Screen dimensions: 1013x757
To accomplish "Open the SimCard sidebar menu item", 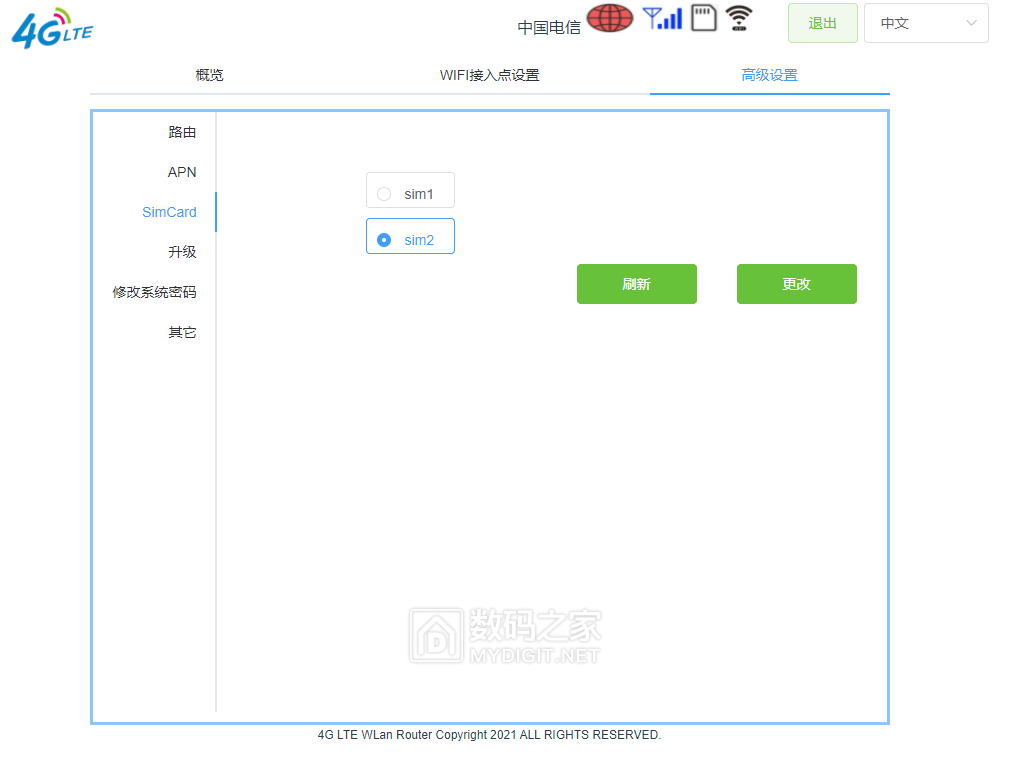I will [x=169, y=212].
